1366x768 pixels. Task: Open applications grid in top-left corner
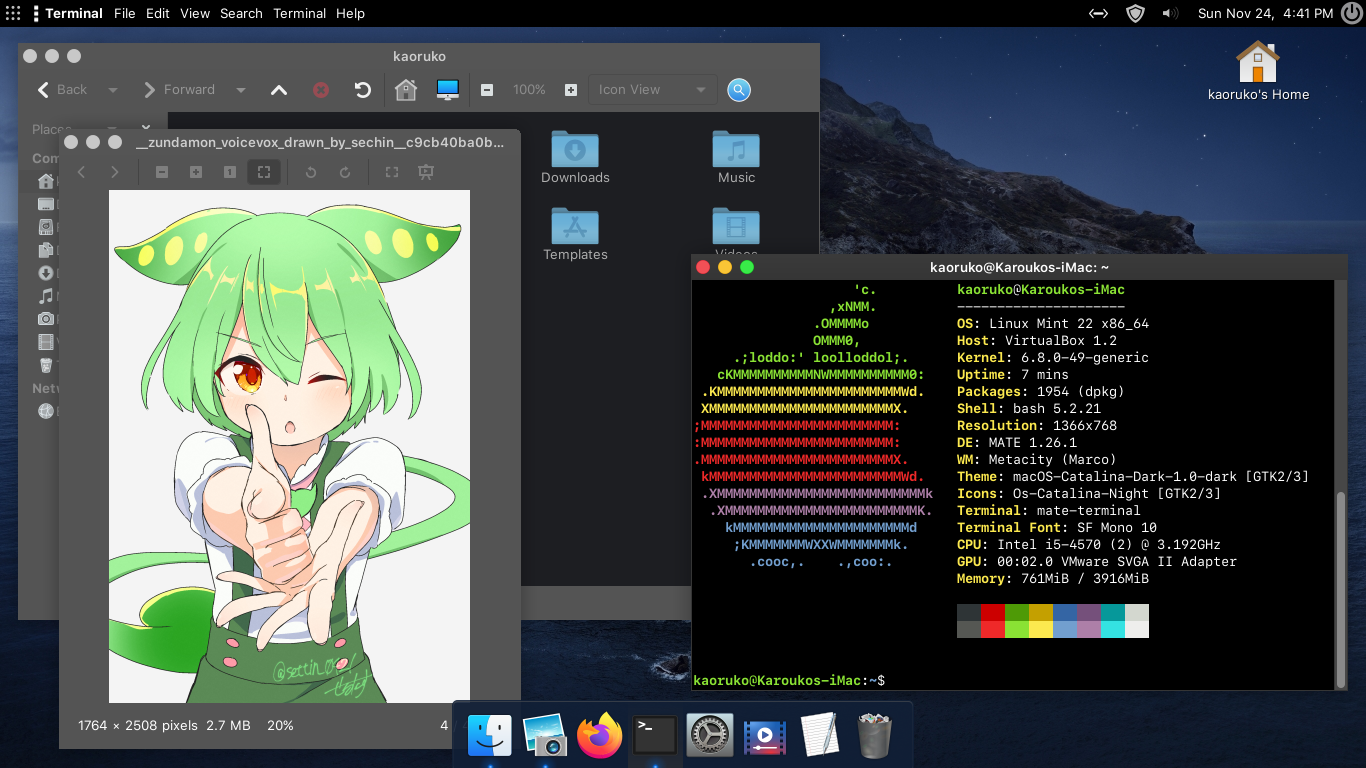point(13,14)
